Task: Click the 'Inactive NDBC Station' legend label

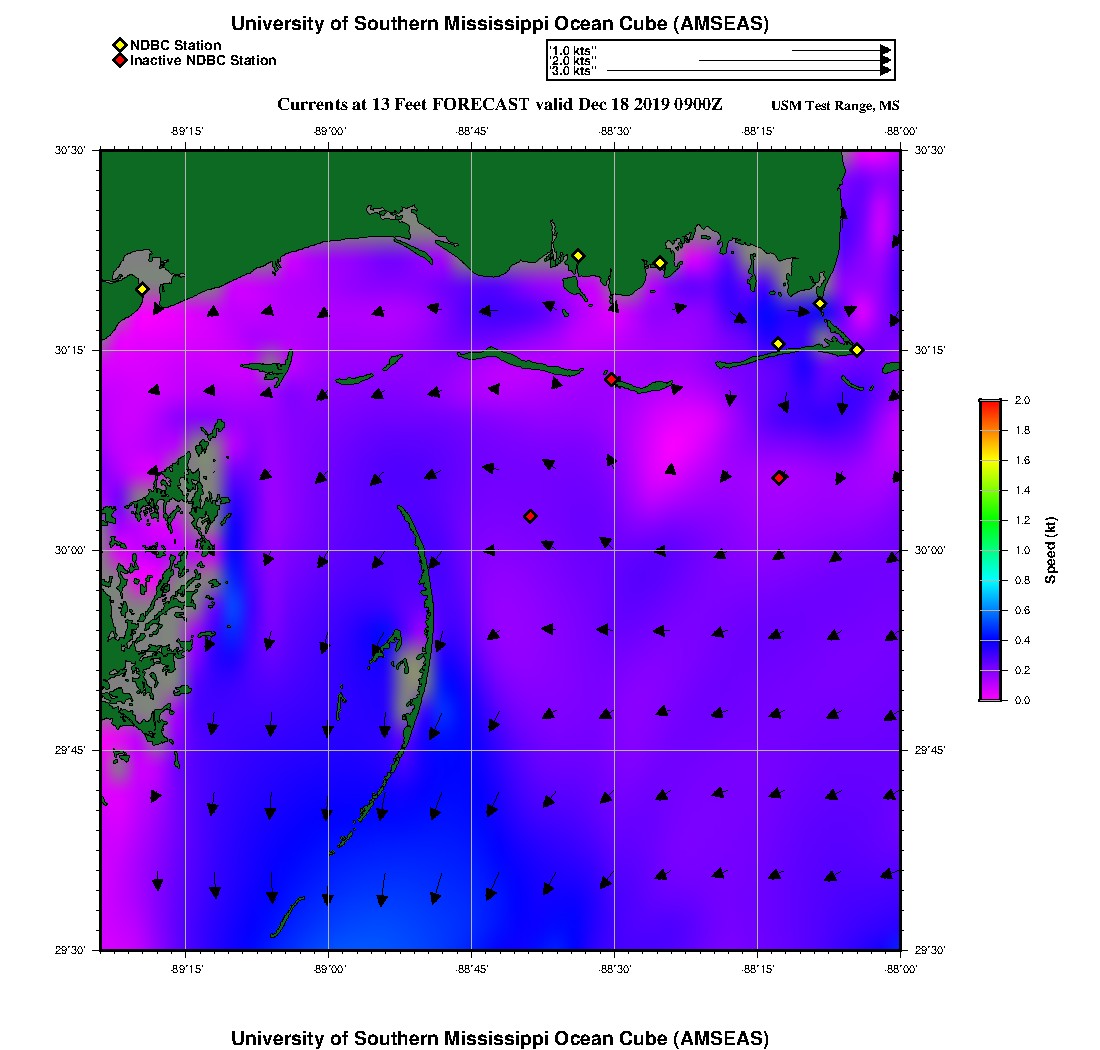Action: click(x=203, y=60)
